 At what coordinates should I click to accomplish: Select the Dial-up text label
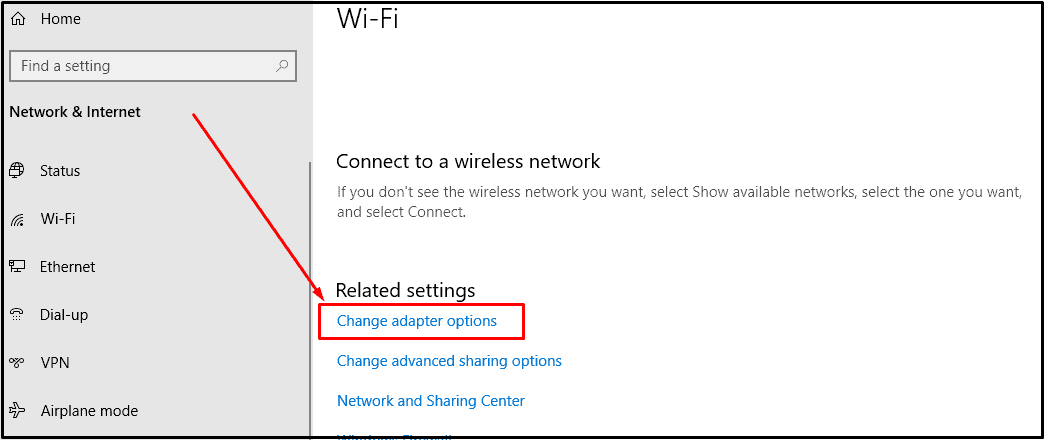(x=64, y=315)
